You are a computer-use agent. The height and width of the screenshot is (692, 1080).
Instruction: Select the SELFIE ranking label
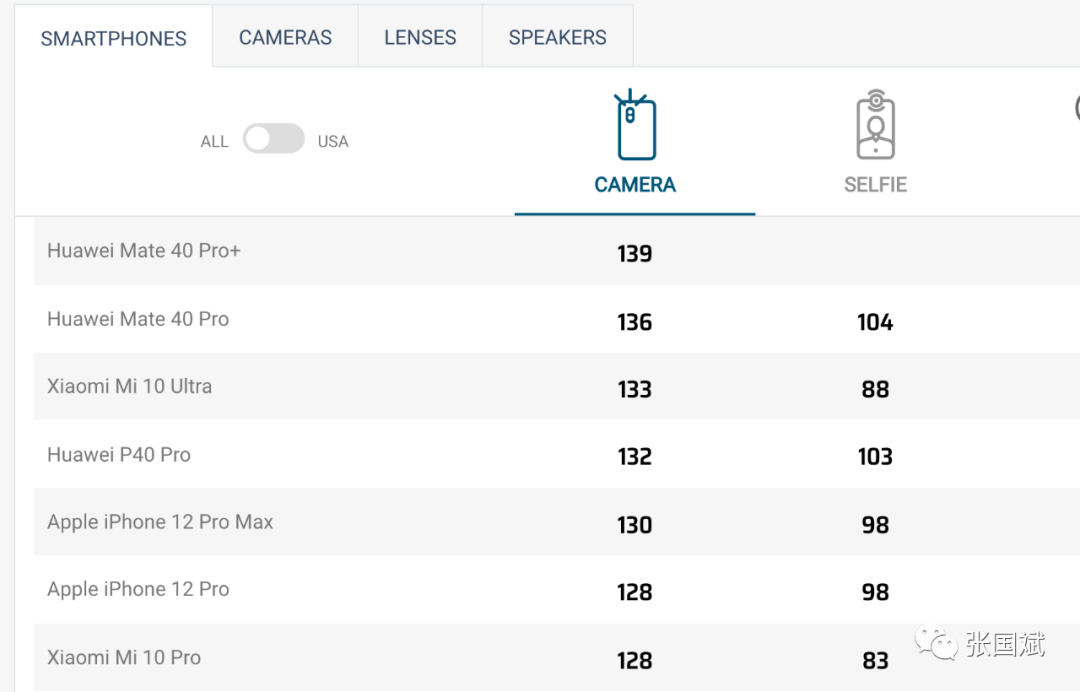pos(875,185)
